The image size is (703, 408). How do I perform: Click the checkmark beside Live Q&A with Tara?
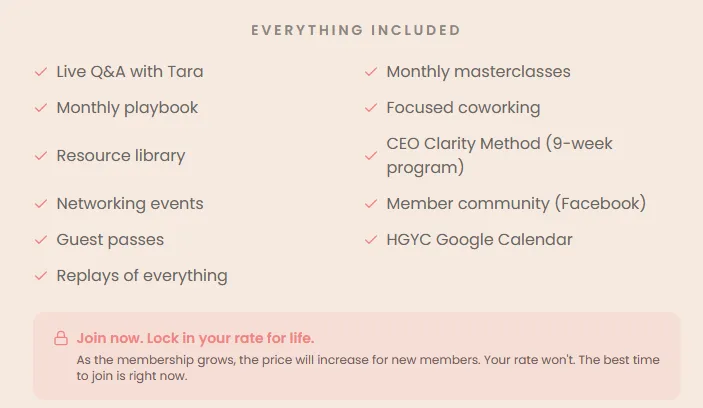(x=41, y=72)
